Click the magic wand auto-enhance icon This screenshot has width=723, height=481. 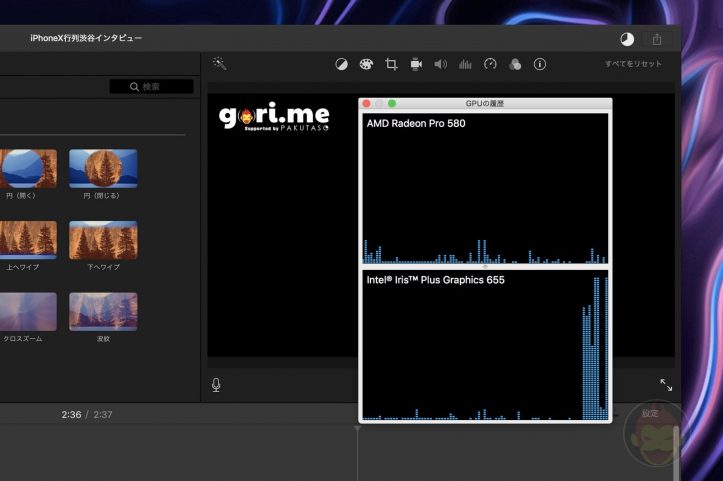[x=219, y=63]
